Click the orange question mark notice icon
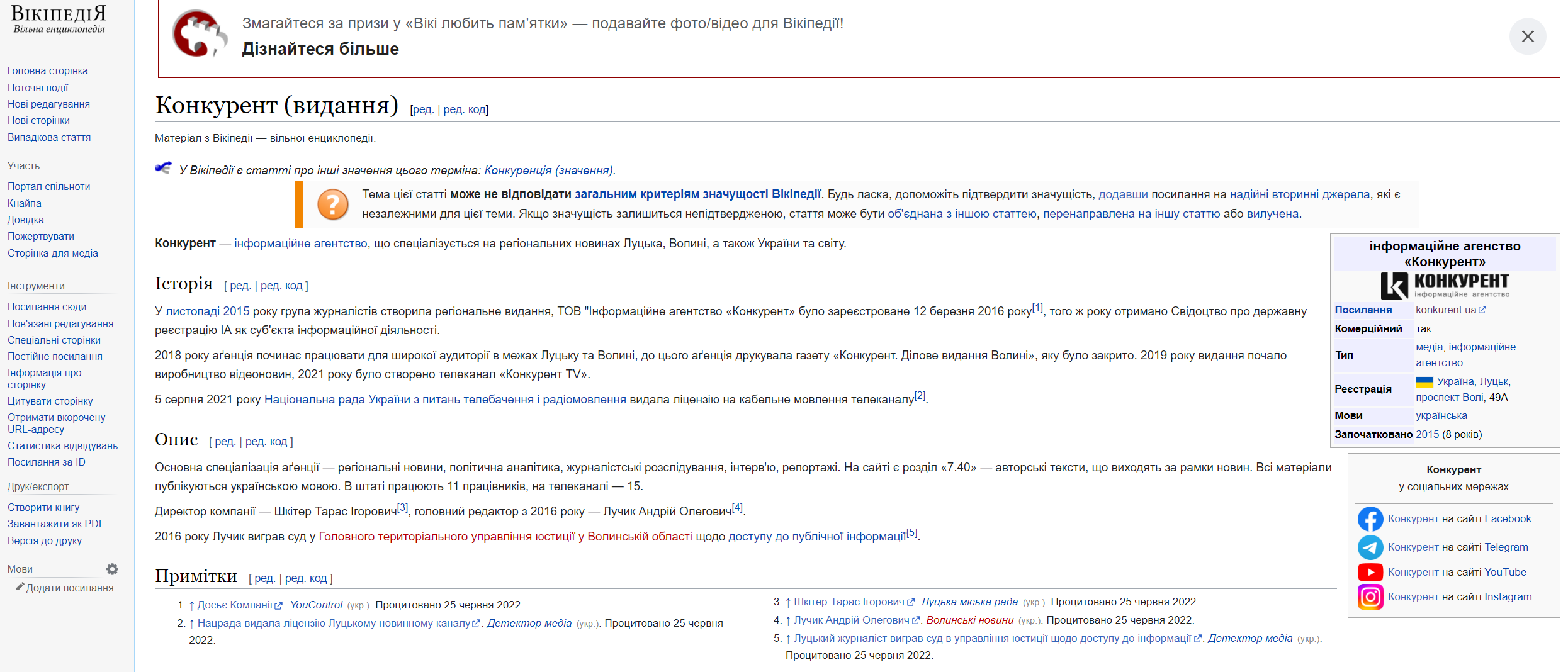1568x672 pixels. point(332,205)
